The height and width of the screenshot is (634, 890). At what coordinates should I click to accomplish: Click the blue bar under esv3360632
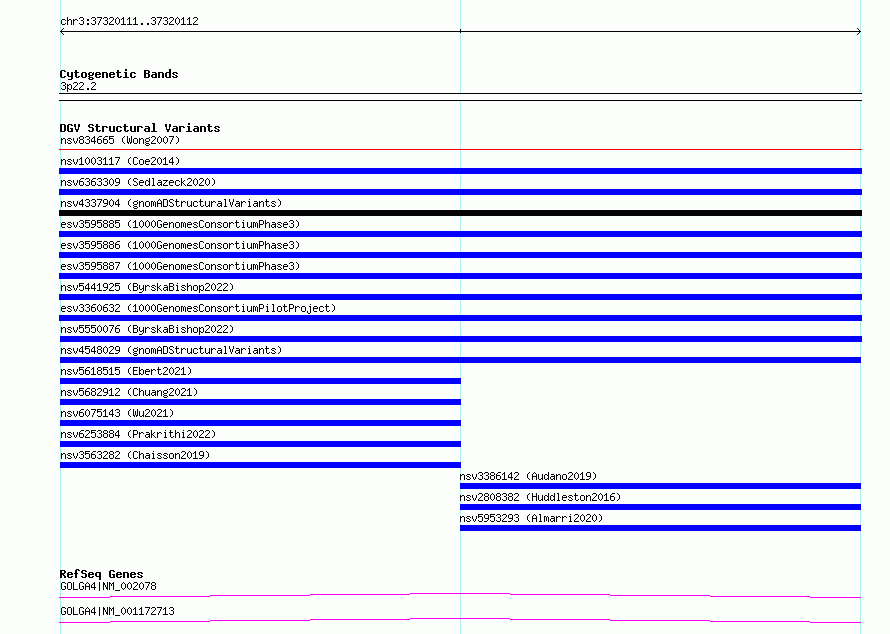[460, 318]
